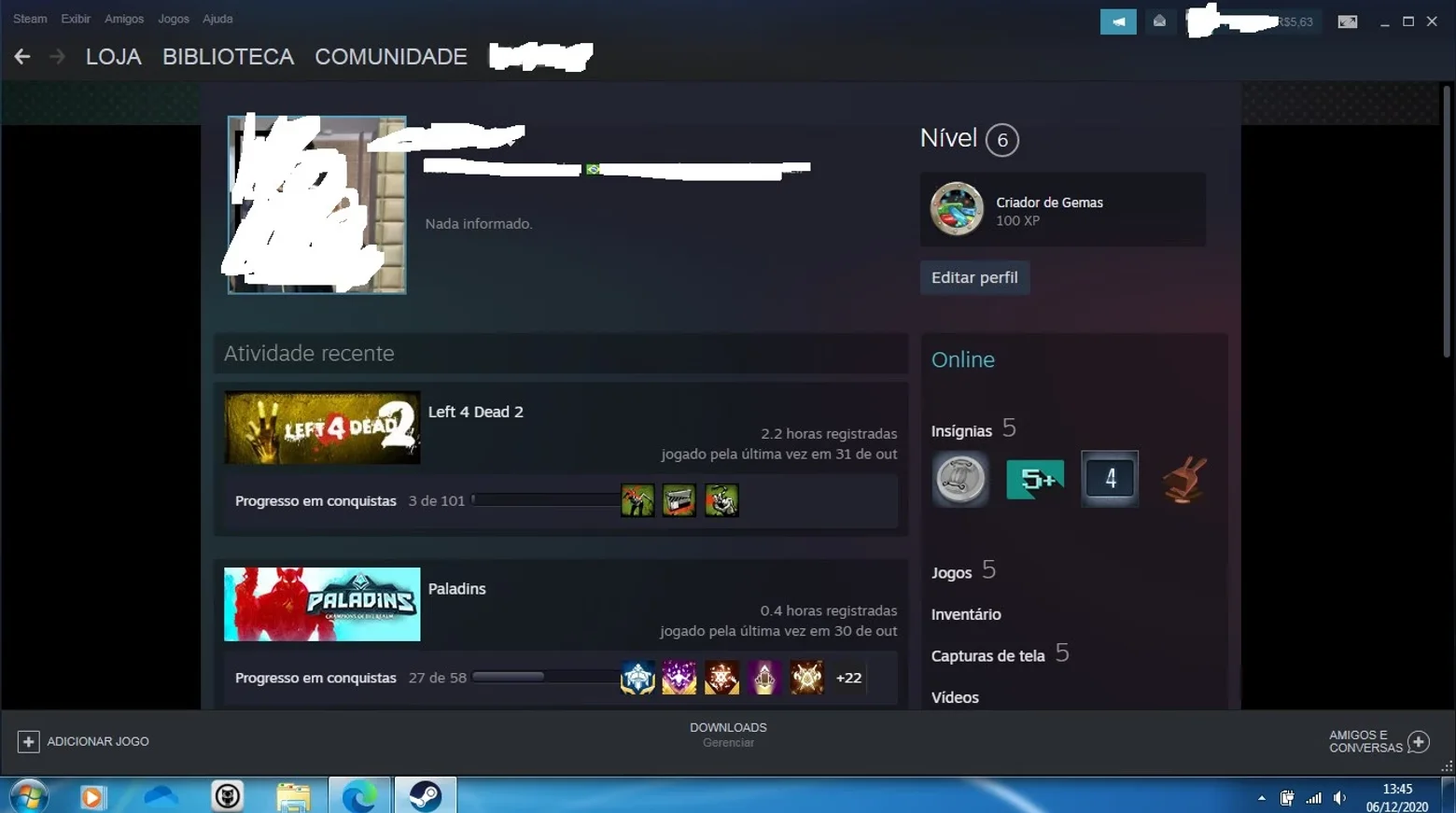Open the Steam menu
The width and height of the screenshot is (1456, 813).
pyautogui.click(x=30, y=19)
